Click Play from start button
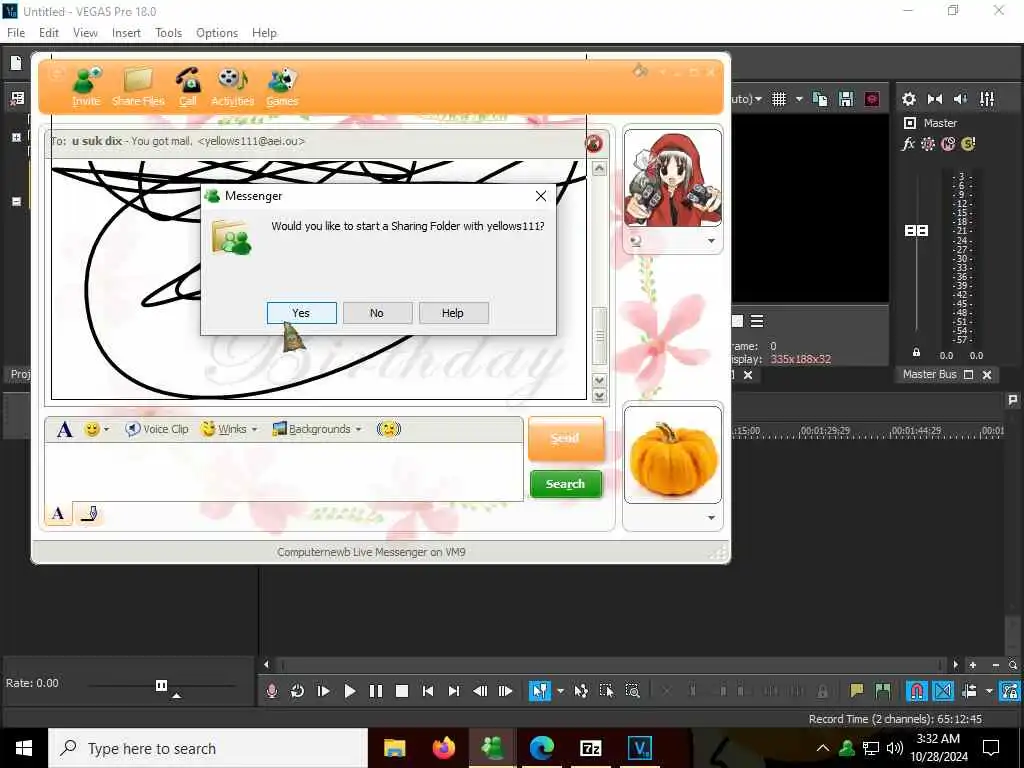This screenshot has height=768, width=1024. click(x=323, y=691)
